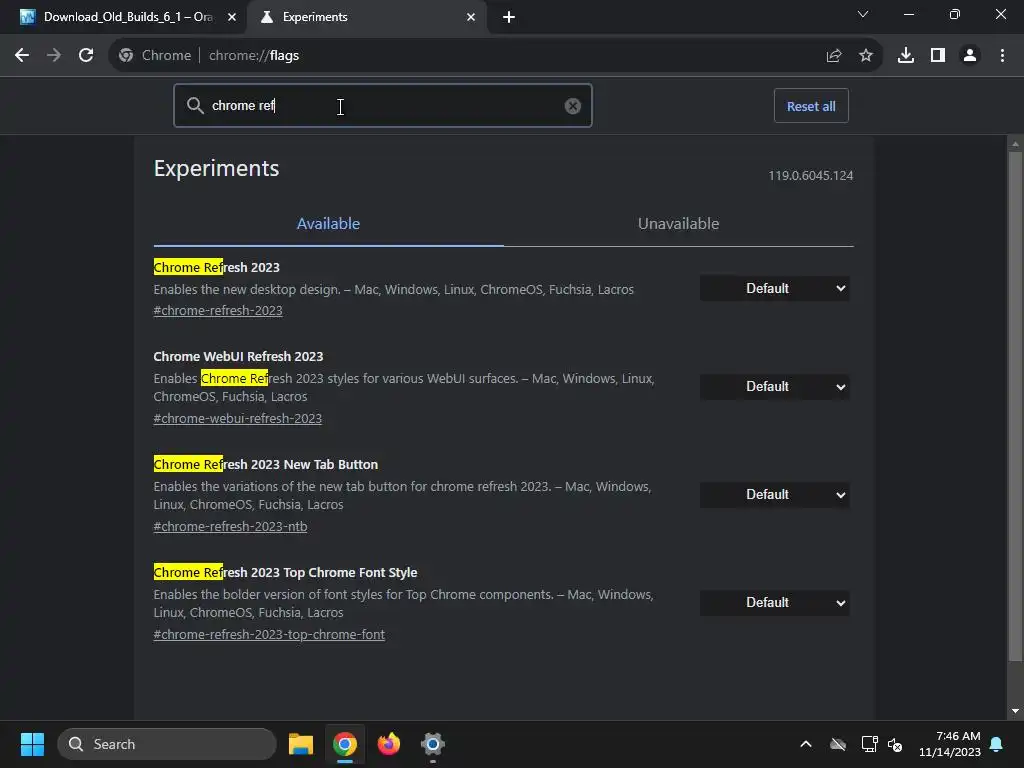This screenshot has width=1024, height=768.
Task: Go back to the previous page
Action: click(x=22, y=56)
